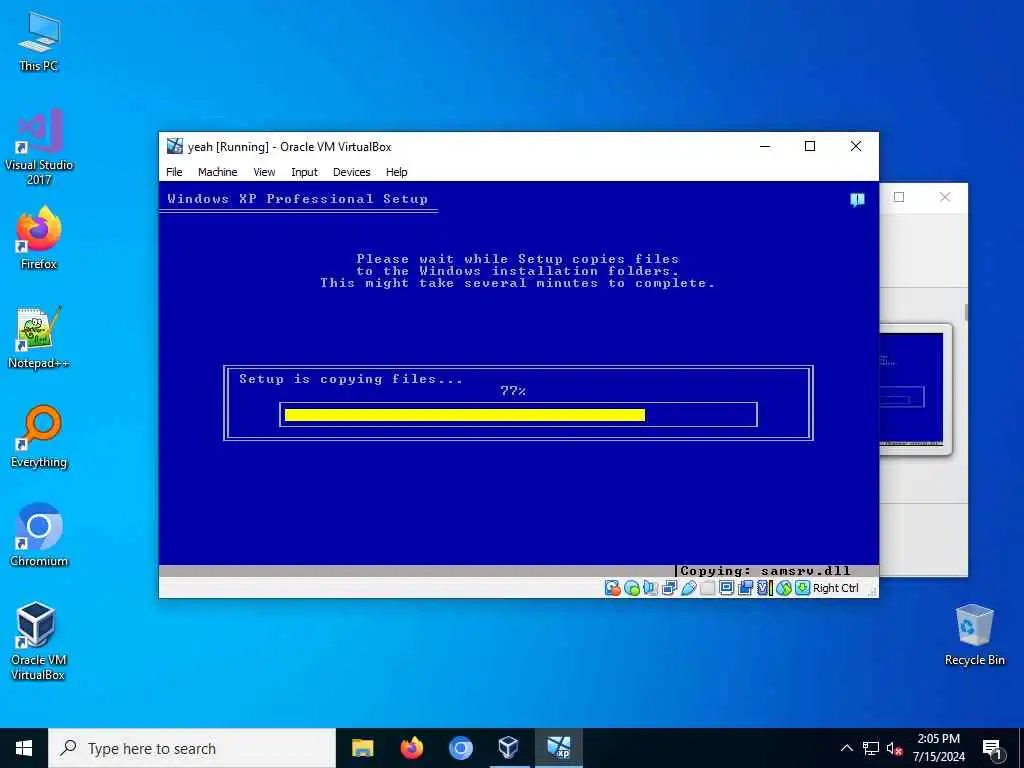Image resolution: width=1024 pixels, height=768 pixels.
Task: Click the hard disk activity indicator icon
Action: (x=613, y=588)
